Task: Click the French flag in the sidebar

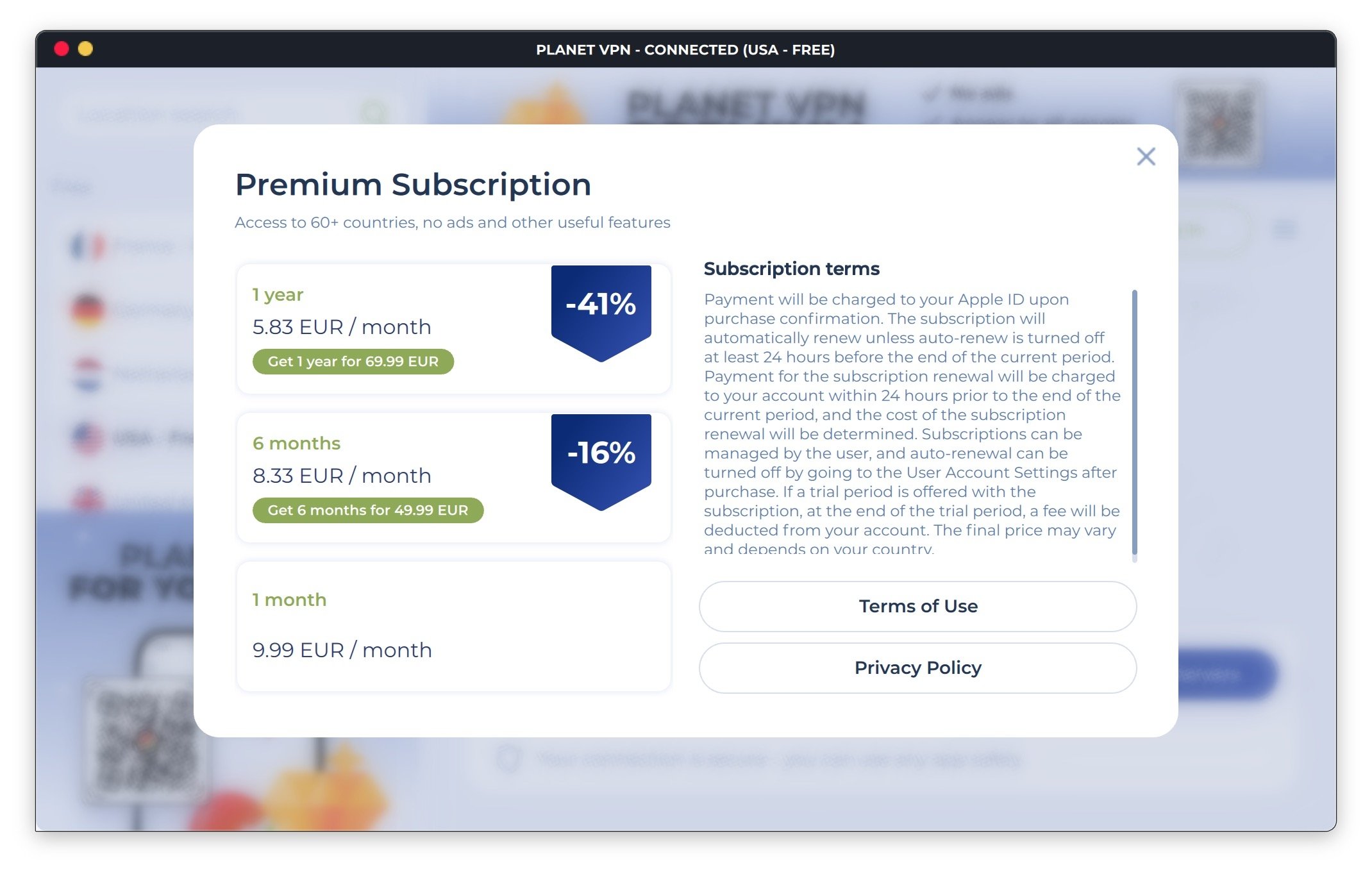Action: [x=87, y=247]
